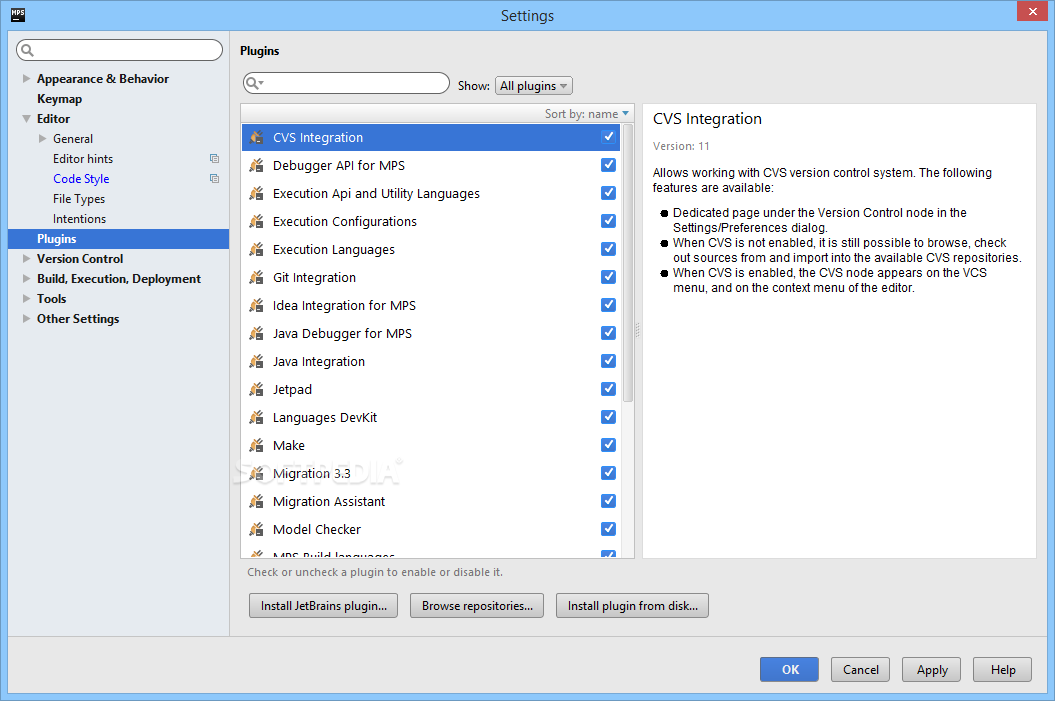This screenshot has width=1055, height=701.
Task: Click the Cancel button
Action: tap(861, 669)
